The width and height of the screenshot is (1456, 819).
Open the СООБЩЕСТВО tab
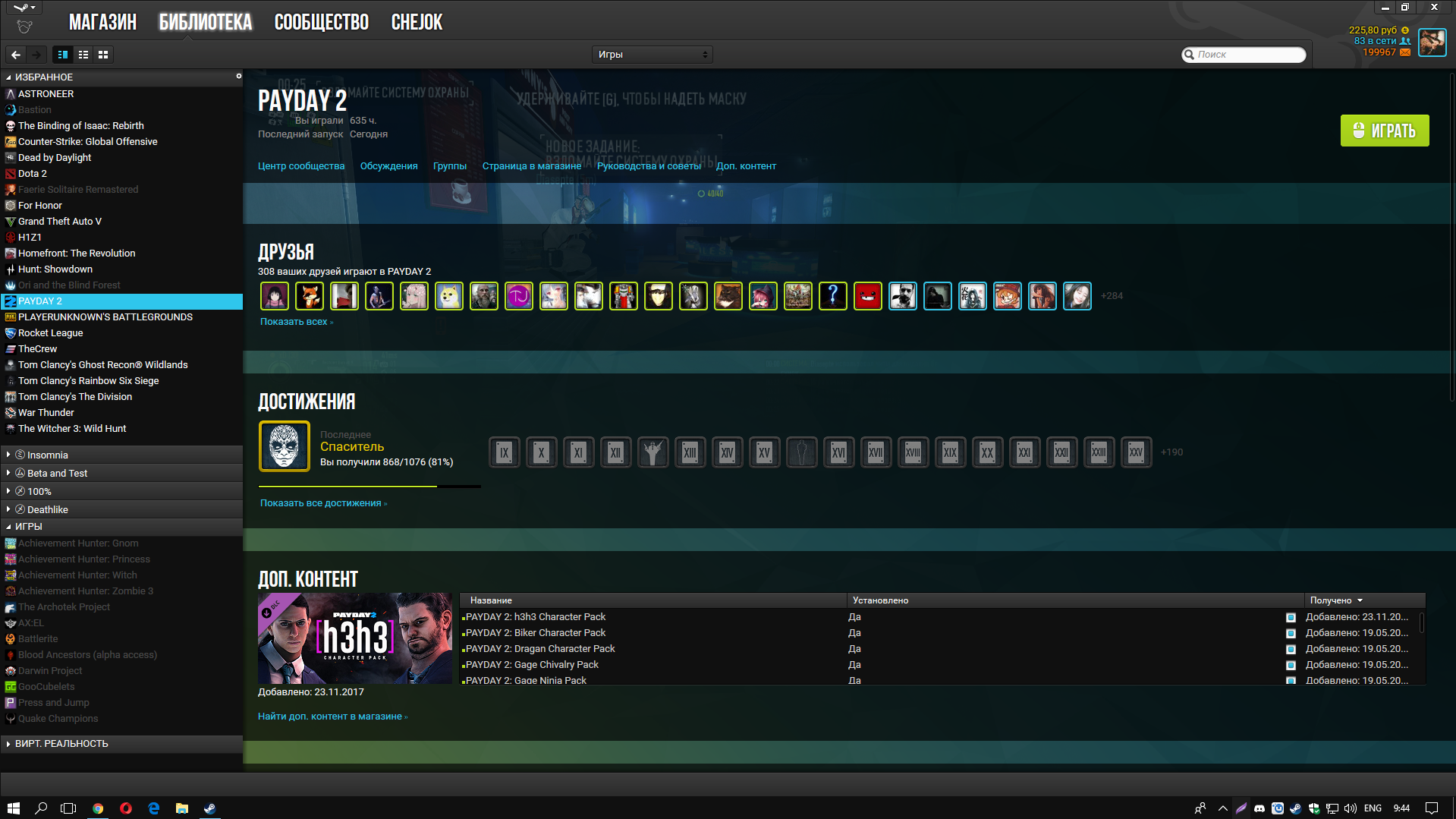[x=322, y=22]
